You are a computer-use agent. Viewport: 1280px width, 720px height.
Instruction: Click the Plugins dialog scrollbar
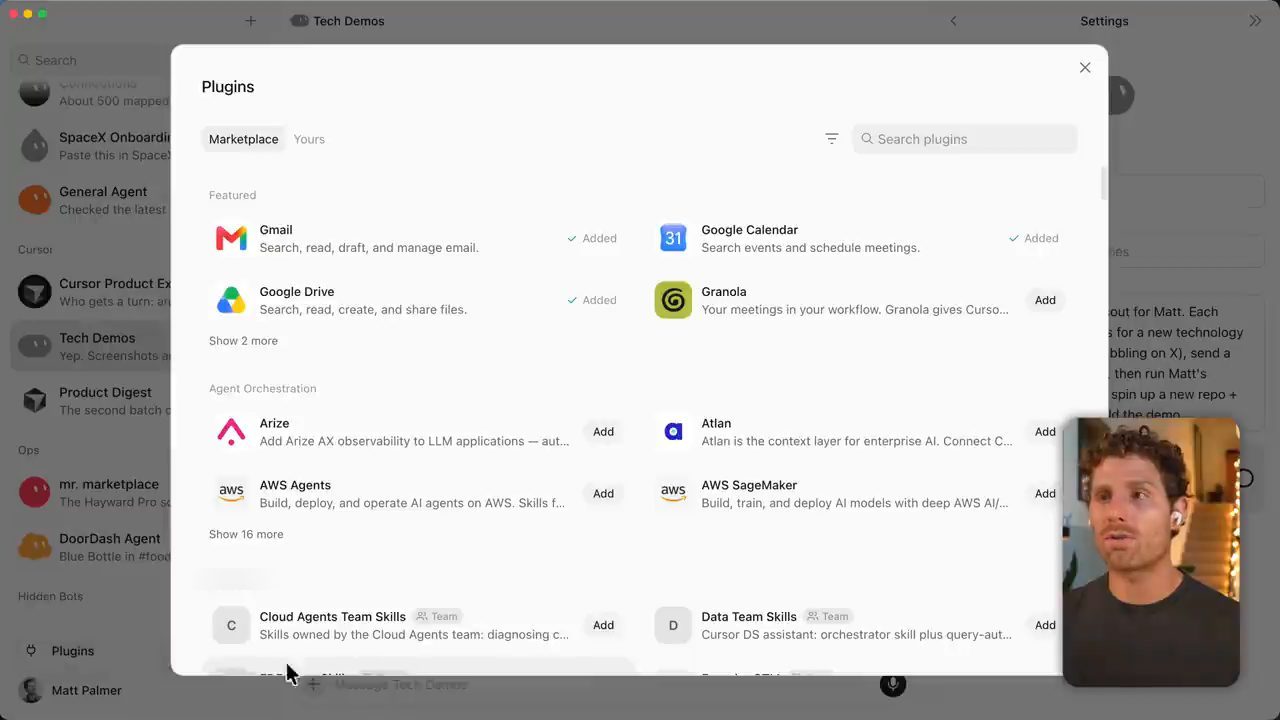tap(1104, 185)
